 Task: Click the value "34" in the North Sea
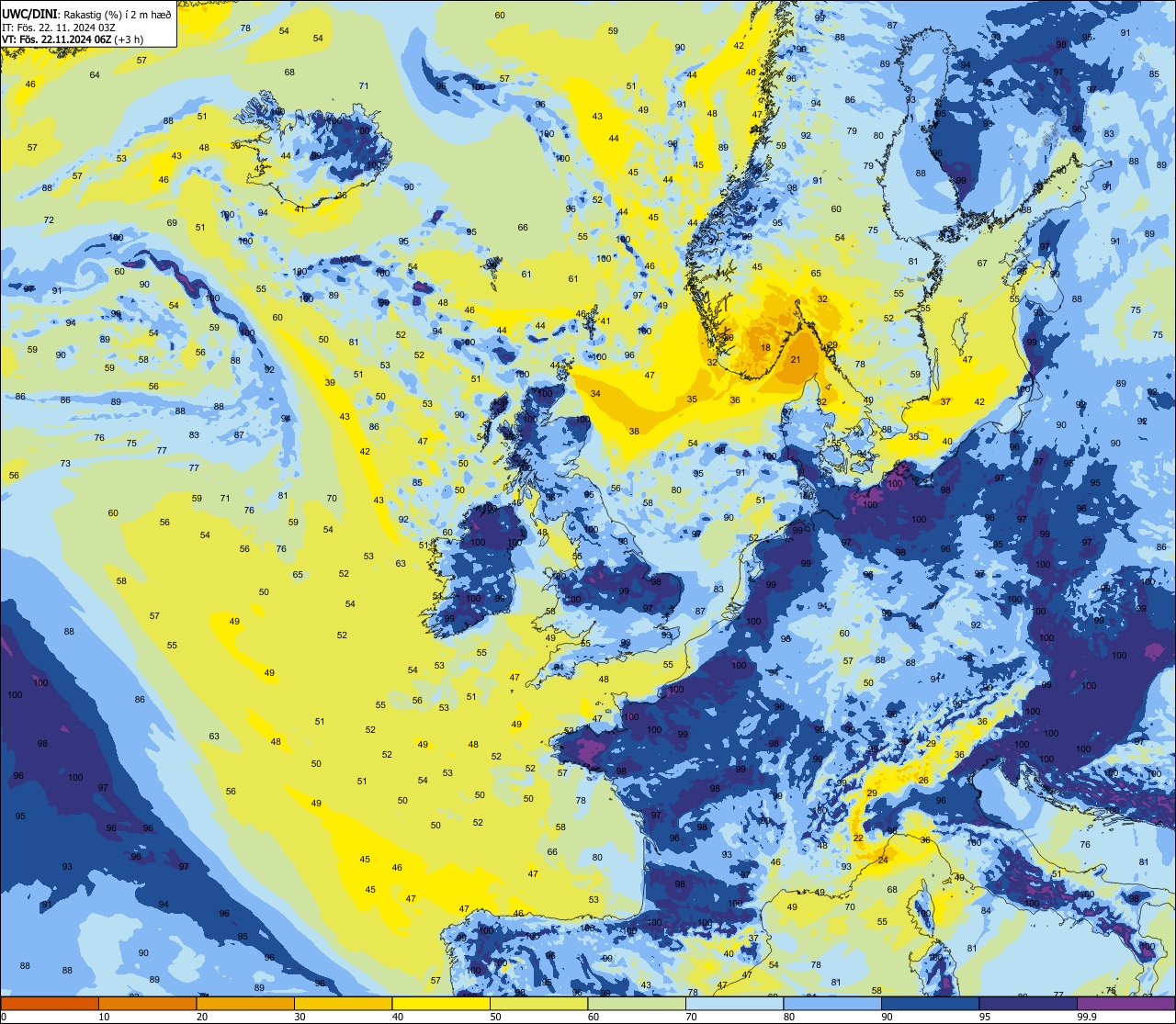pos(595,394)
